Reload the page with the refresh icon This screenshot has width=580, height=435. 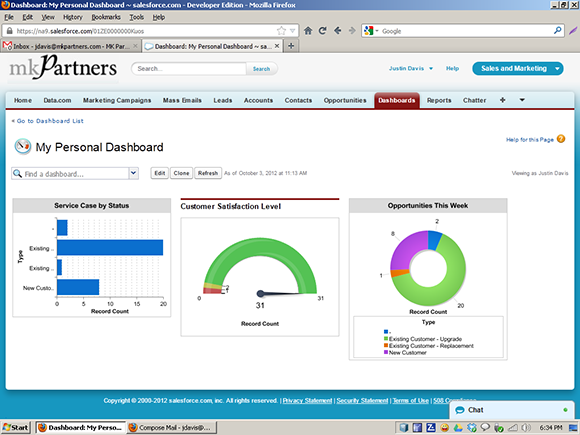point(323,31)
